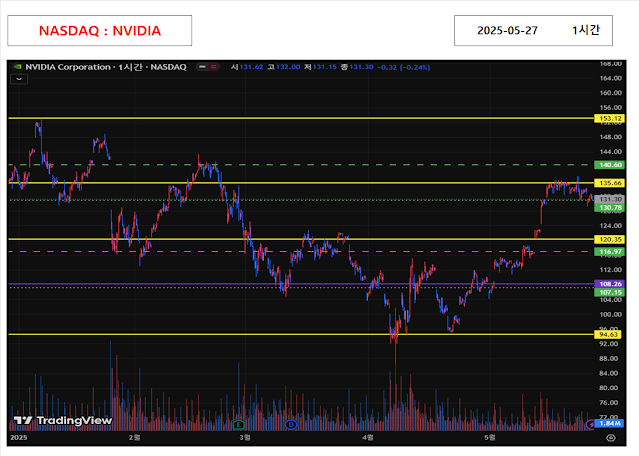Toggle the gray dash indicator pill
The image size is (639, 456).
tap(203, 67)
